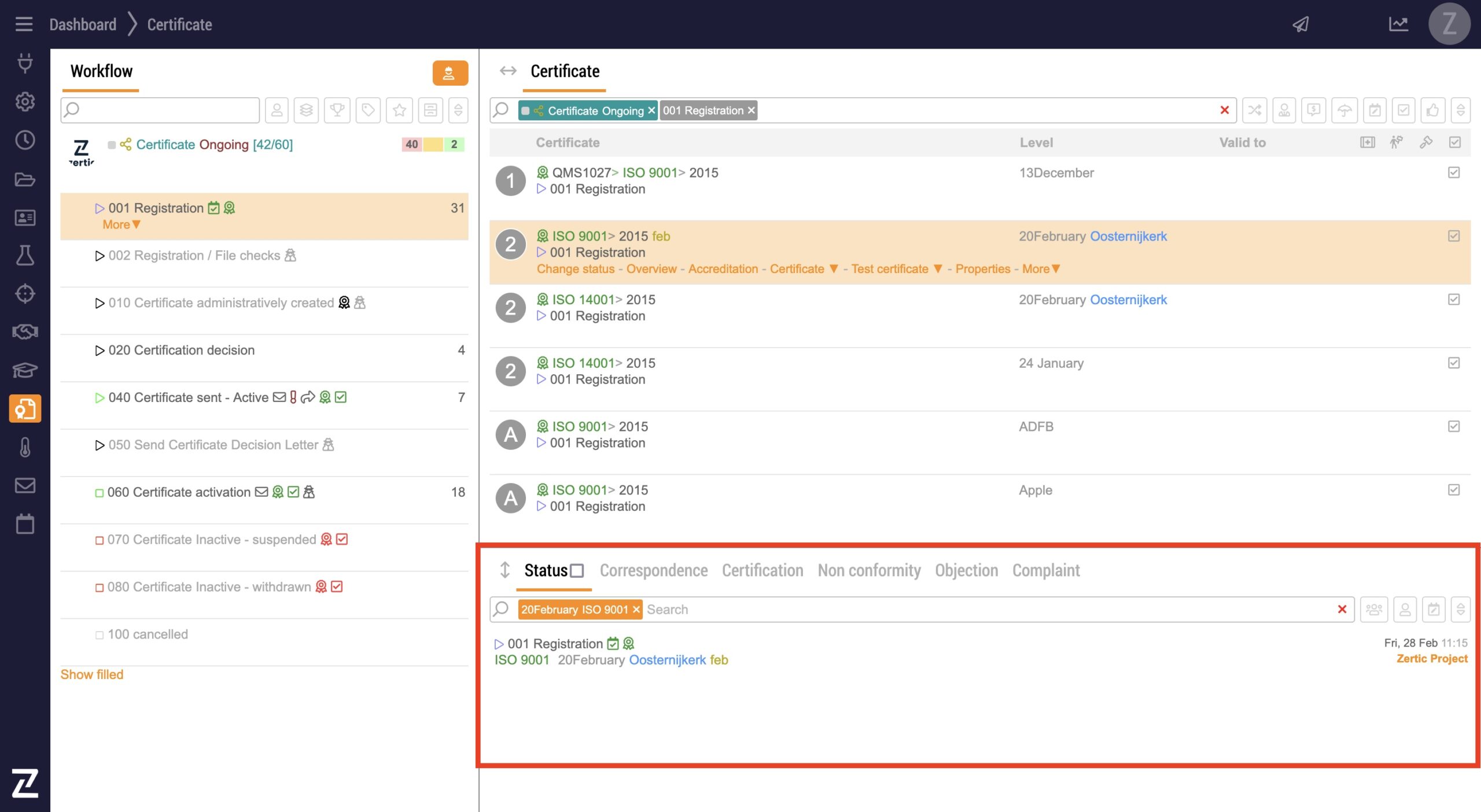Open the analytics chart icon in header

pos(1398,24)
